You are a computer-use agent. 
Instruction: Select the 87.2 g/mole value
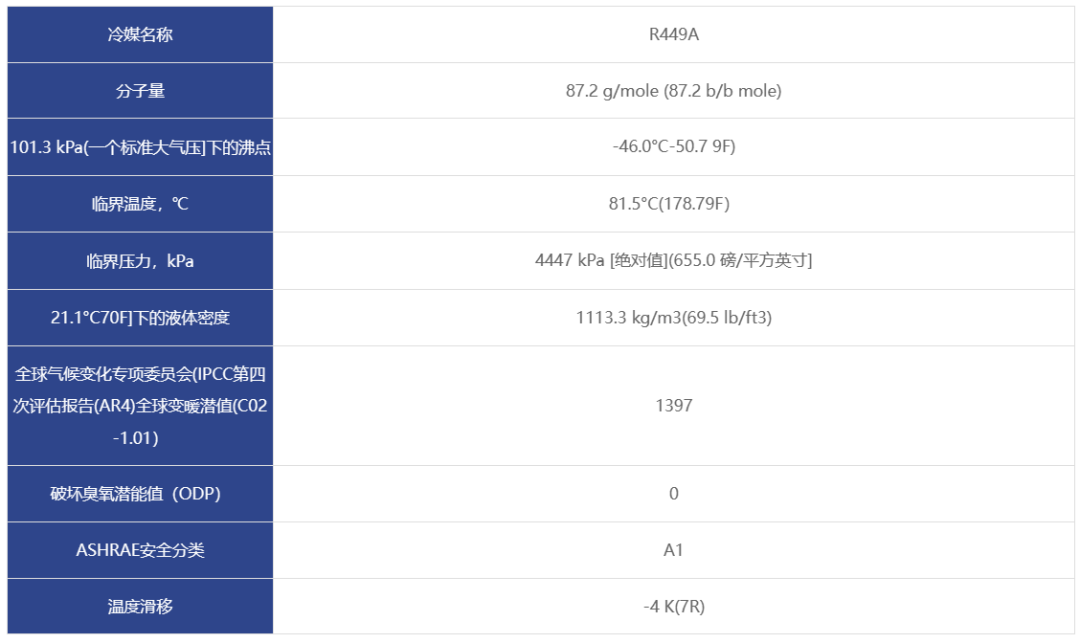[x=673, y=91]
